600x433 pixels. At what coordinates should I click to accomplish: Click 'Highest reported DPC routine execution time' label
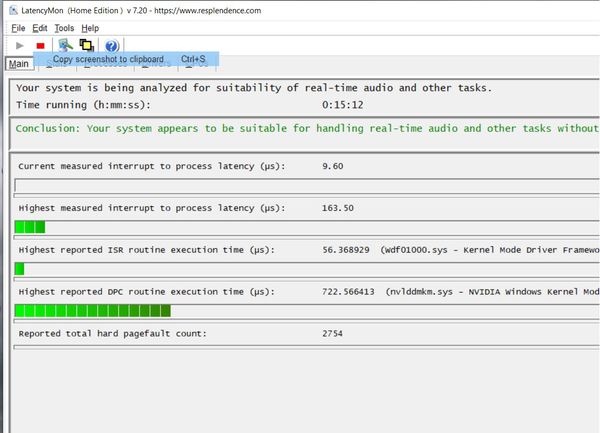(147, 291)
